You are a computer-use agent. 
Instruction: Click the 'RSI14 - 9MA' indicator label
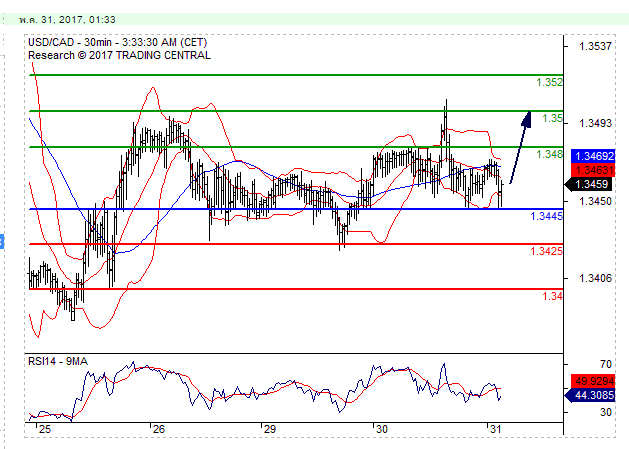[x=58, y=362]
